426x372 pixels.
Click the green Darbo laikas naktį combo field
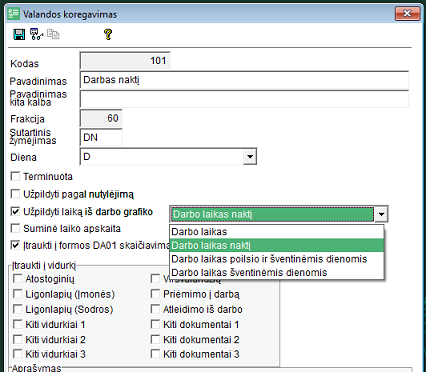click(x=272, y=214)
